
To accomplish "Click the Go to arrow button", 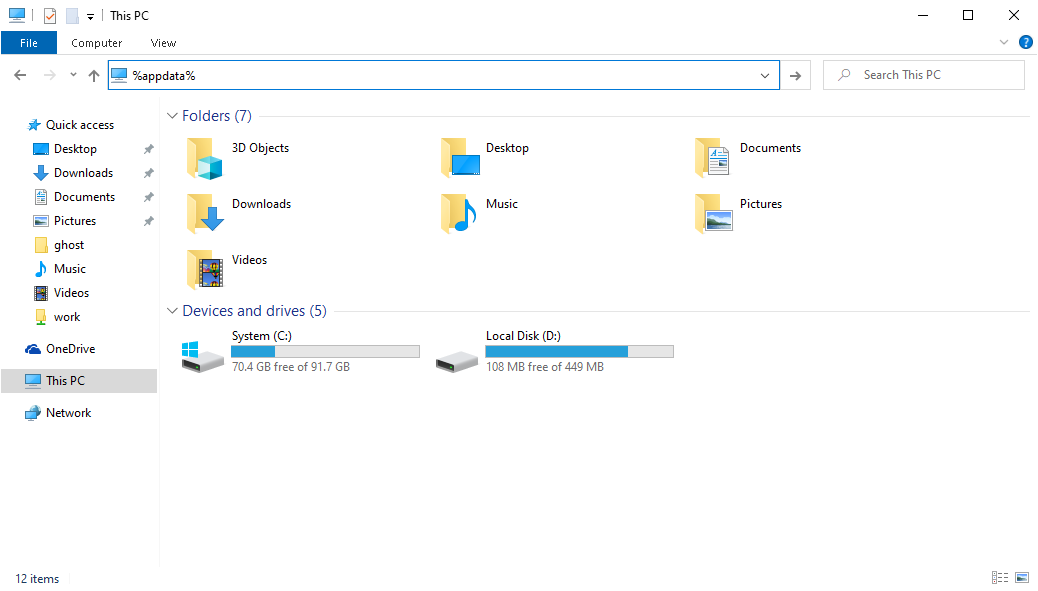I will coord(796,75).
